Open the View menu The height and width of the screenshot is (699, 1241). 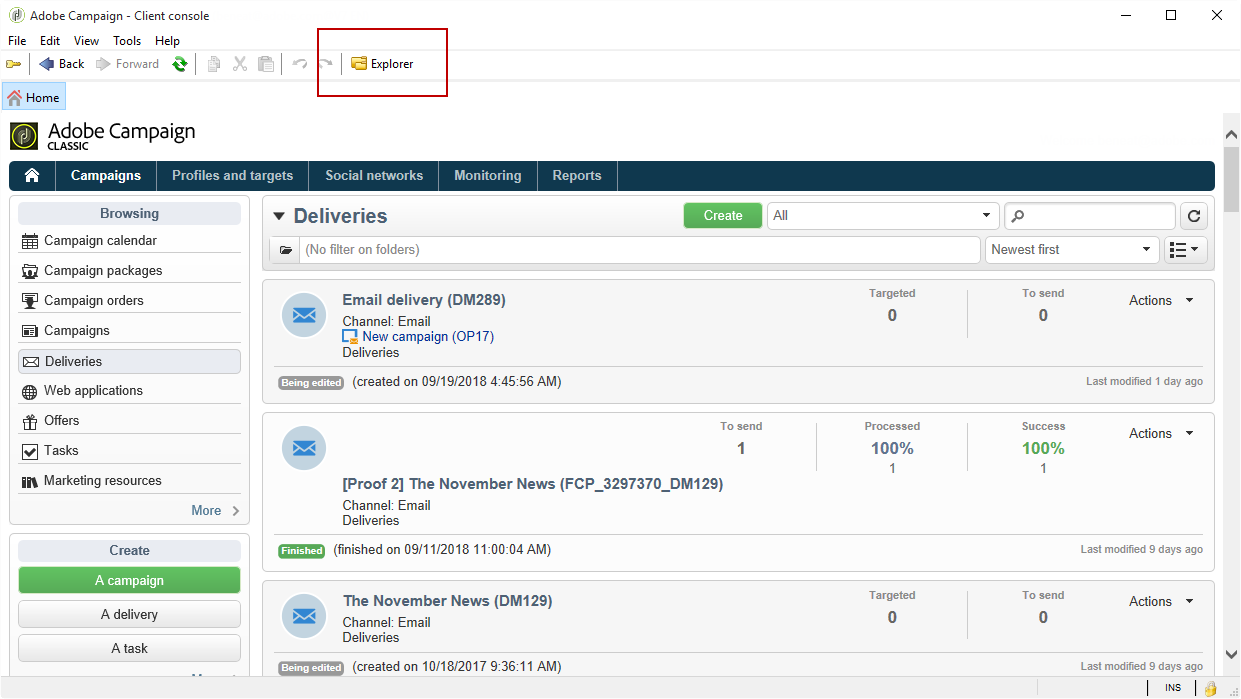pyautogui.click(x=86, y=41)
